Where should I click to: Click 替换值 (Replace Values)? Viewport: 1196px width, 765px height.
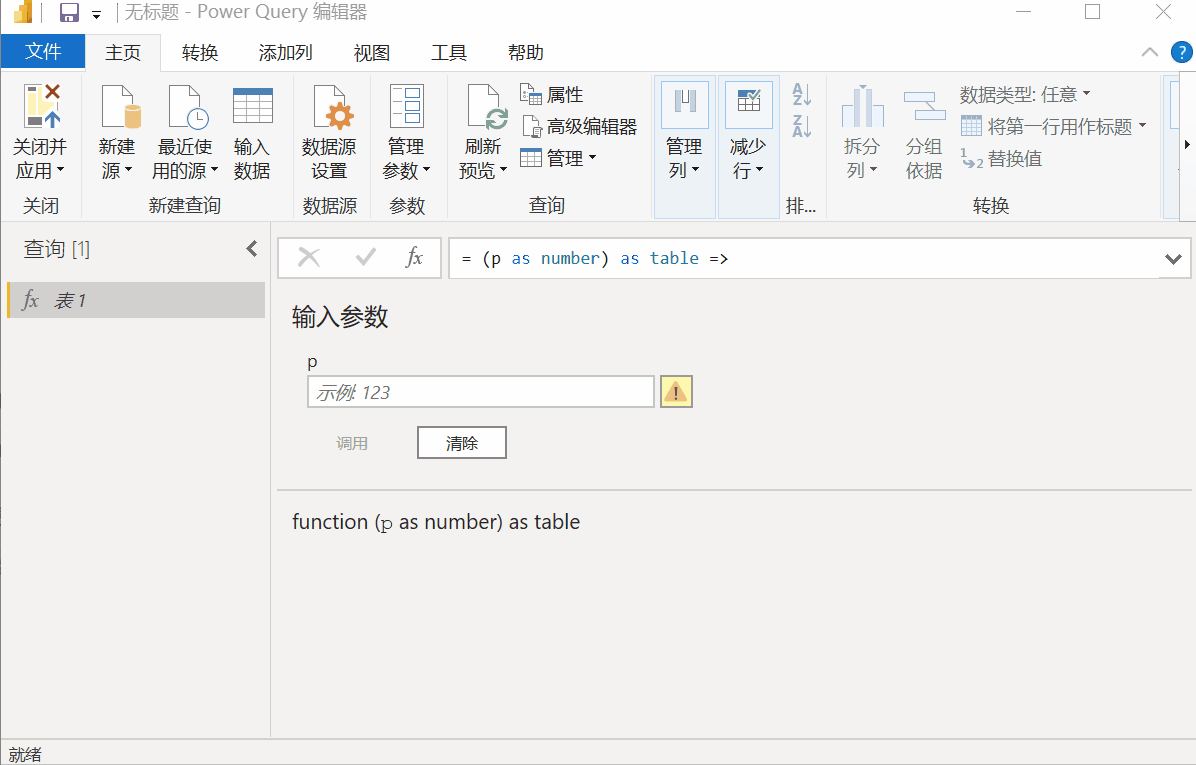(1001, 159)
